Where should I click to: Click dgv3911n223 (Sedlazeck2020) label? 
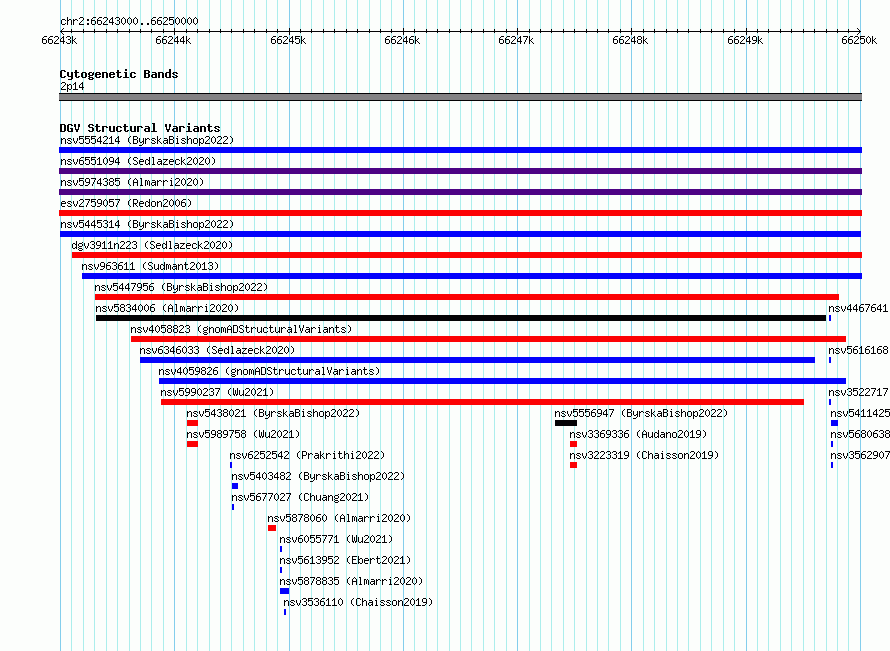click(152, 245)
